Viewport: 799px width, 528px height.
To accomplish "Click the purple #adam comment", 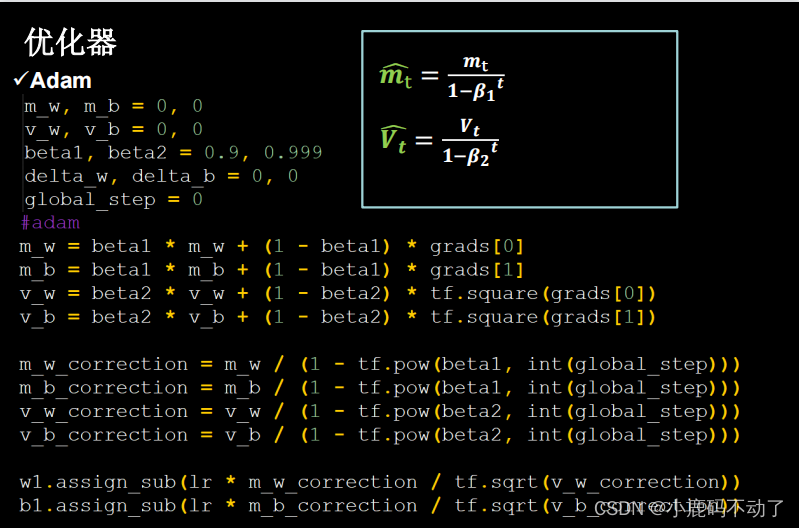I will [x=50, y=223].
